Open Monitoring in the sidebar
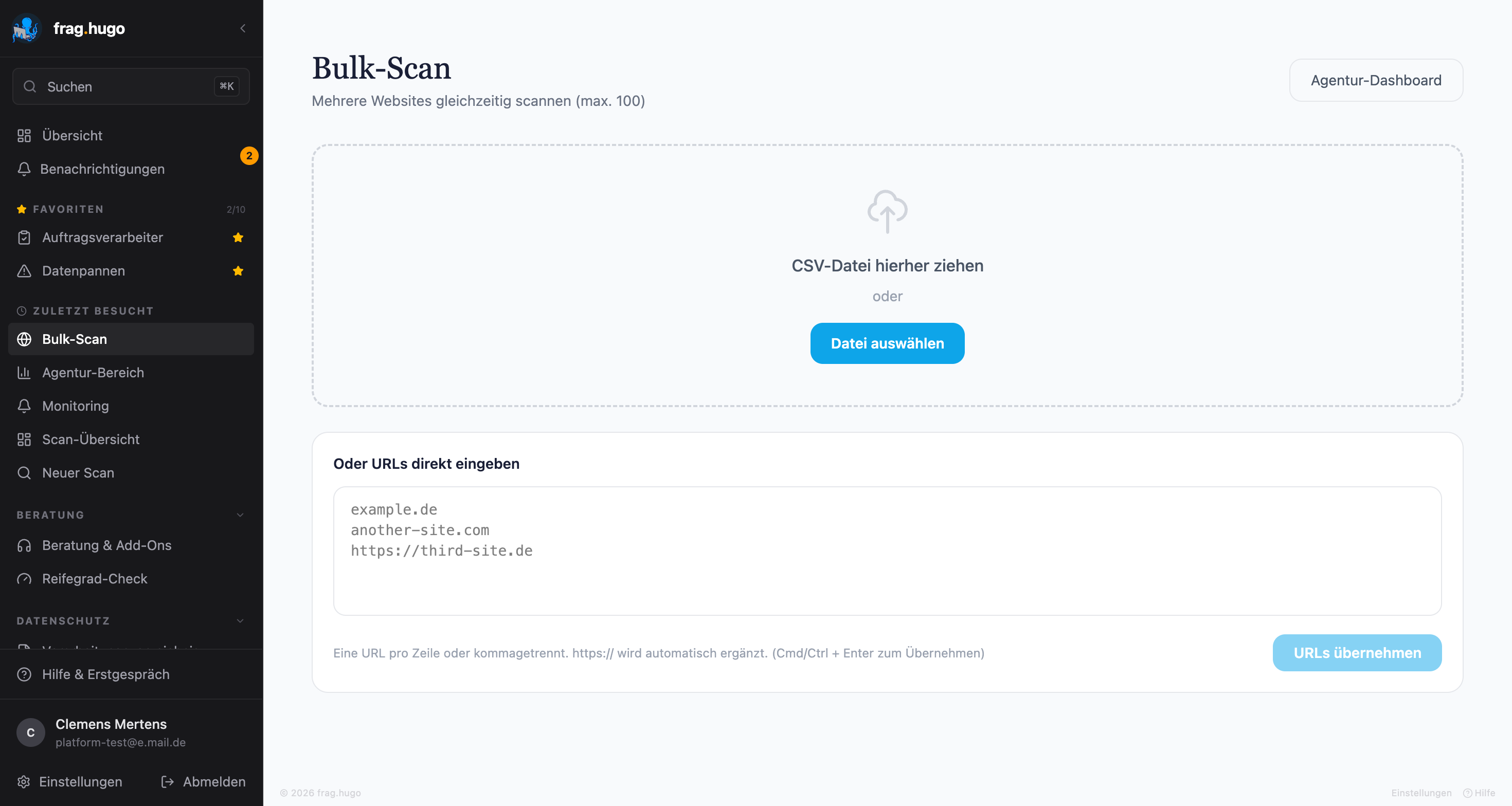This screenshot has width=1512, height=806. [x=131, y=406]
